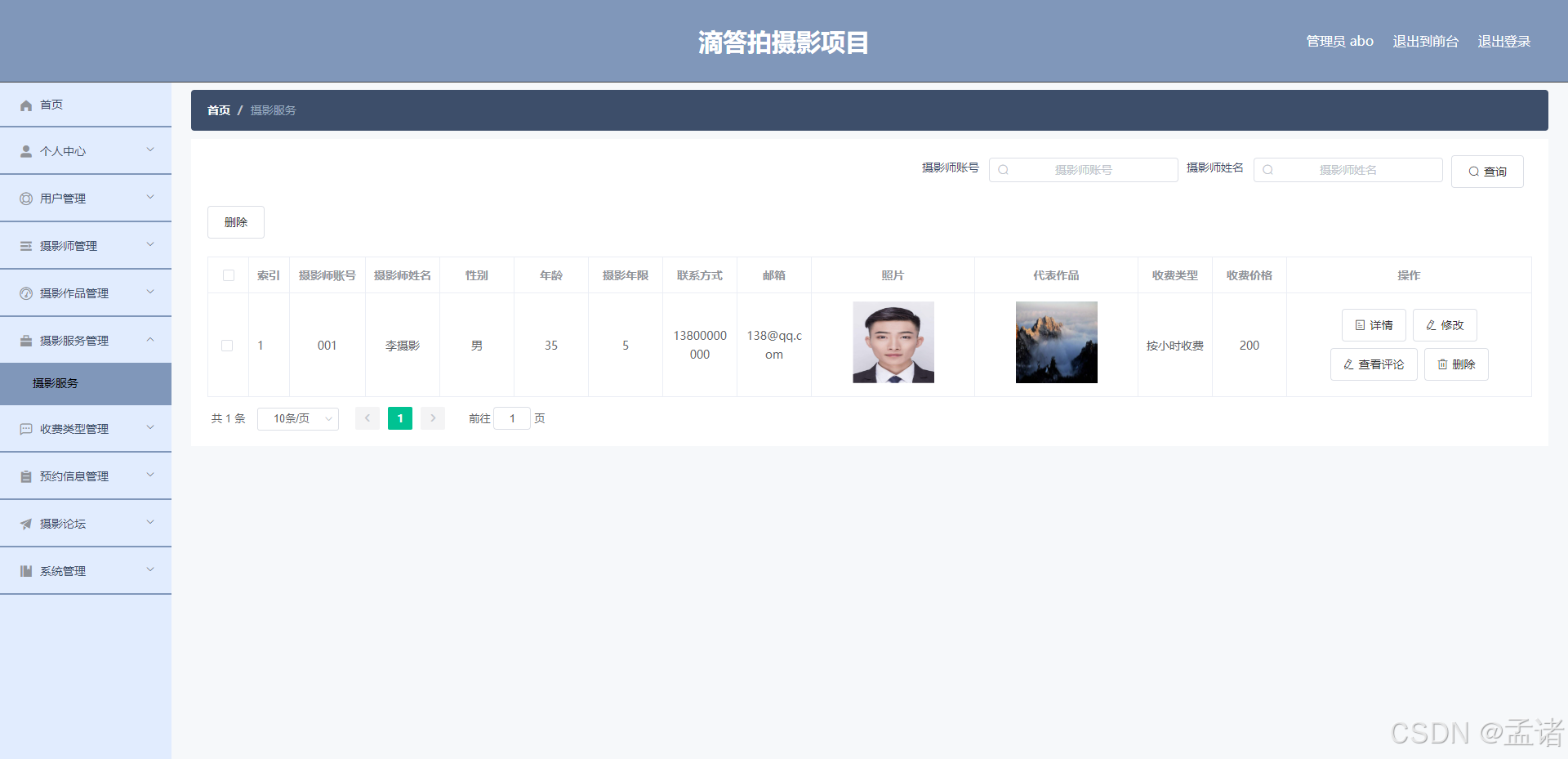Select the 摄影作品管理 icon
The width and height of the screenshot is (1568, 759).
(24, 292)
